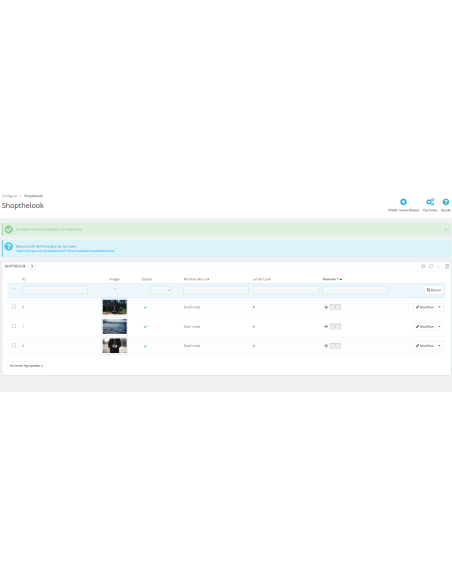Screen dimensions: 452x584
Task: Click the Añadir nuevo bloque plus icon
Action: tap(403, 202)
